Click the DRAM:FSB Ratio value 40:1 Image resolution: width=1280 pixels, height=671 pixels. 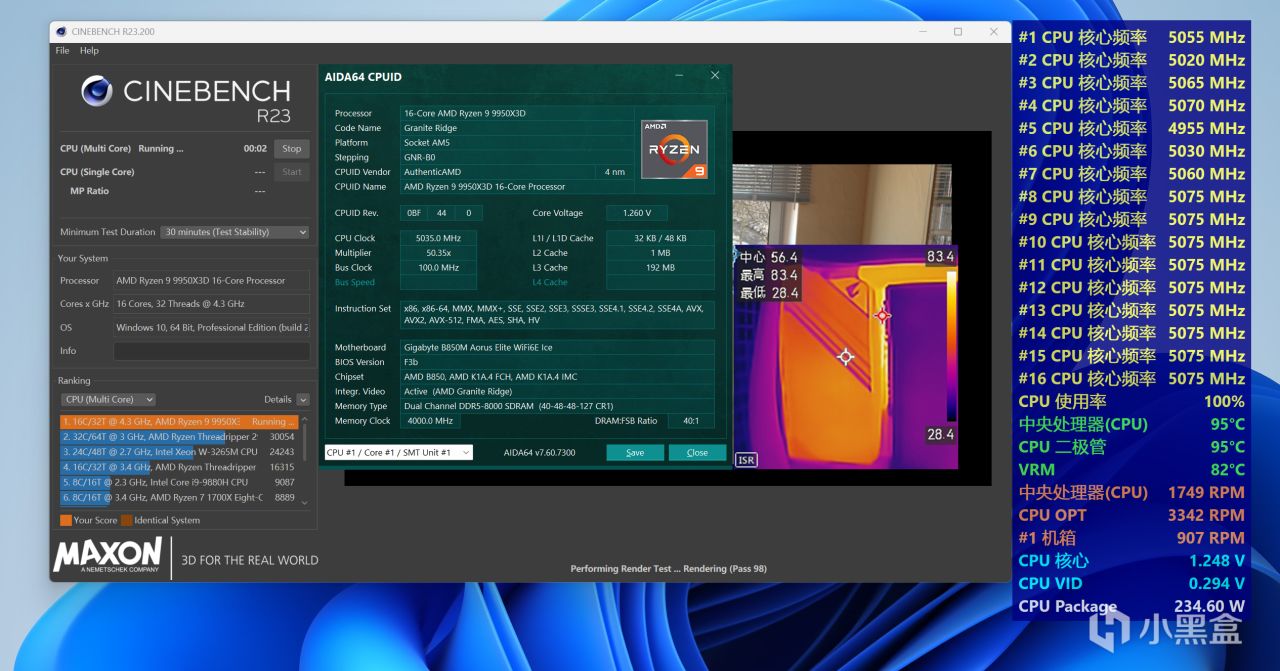[690, 421]
